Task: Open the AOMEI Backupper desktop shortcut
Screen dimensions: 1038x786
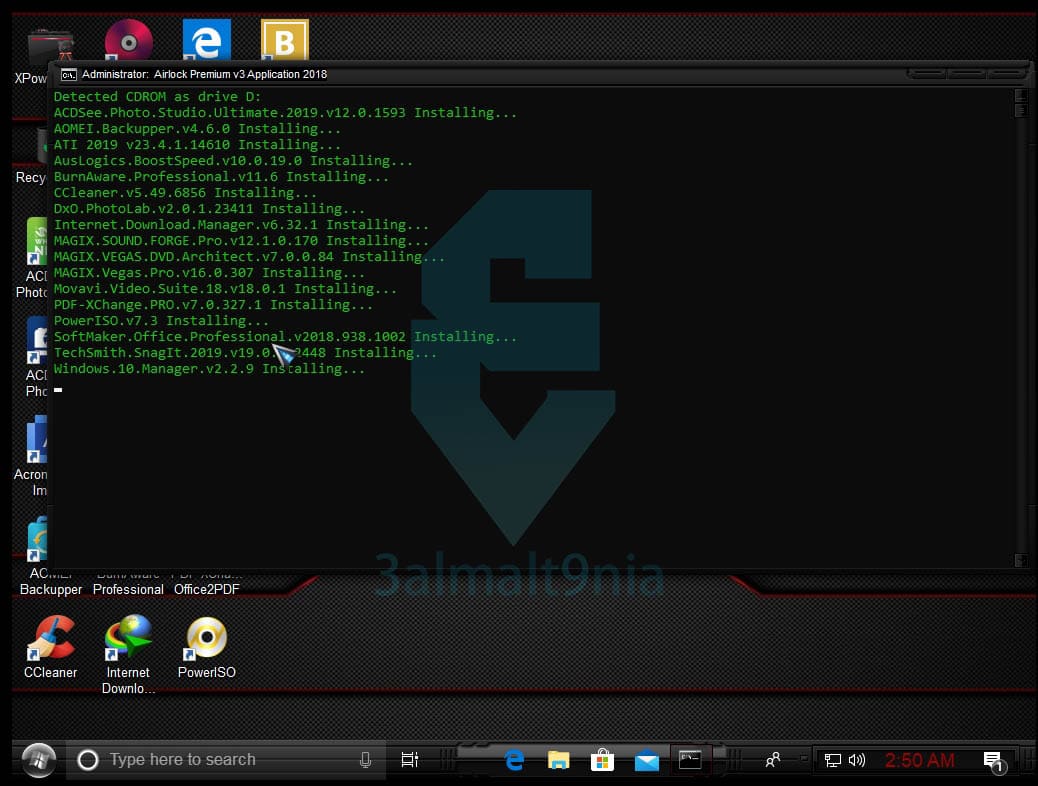Action: pos(50,556)
